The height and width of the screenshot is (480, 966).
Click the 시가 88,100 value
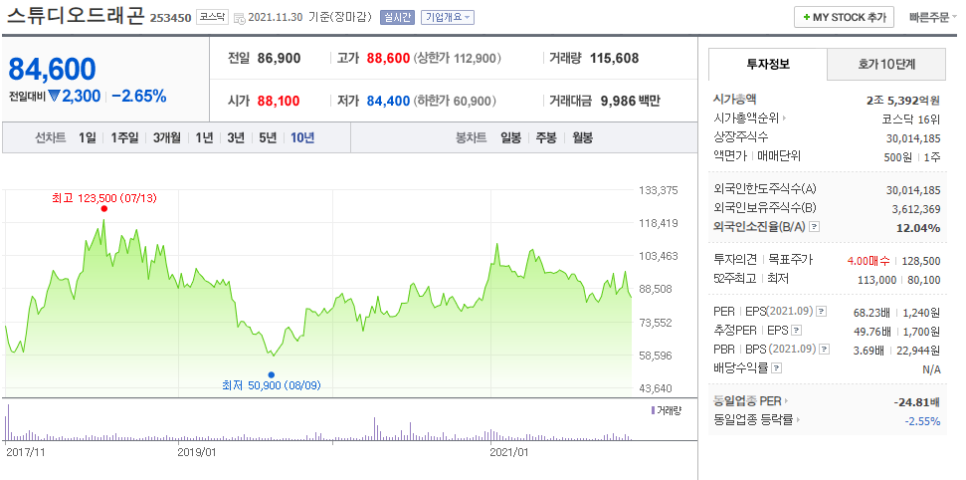[x=279, y=100]
